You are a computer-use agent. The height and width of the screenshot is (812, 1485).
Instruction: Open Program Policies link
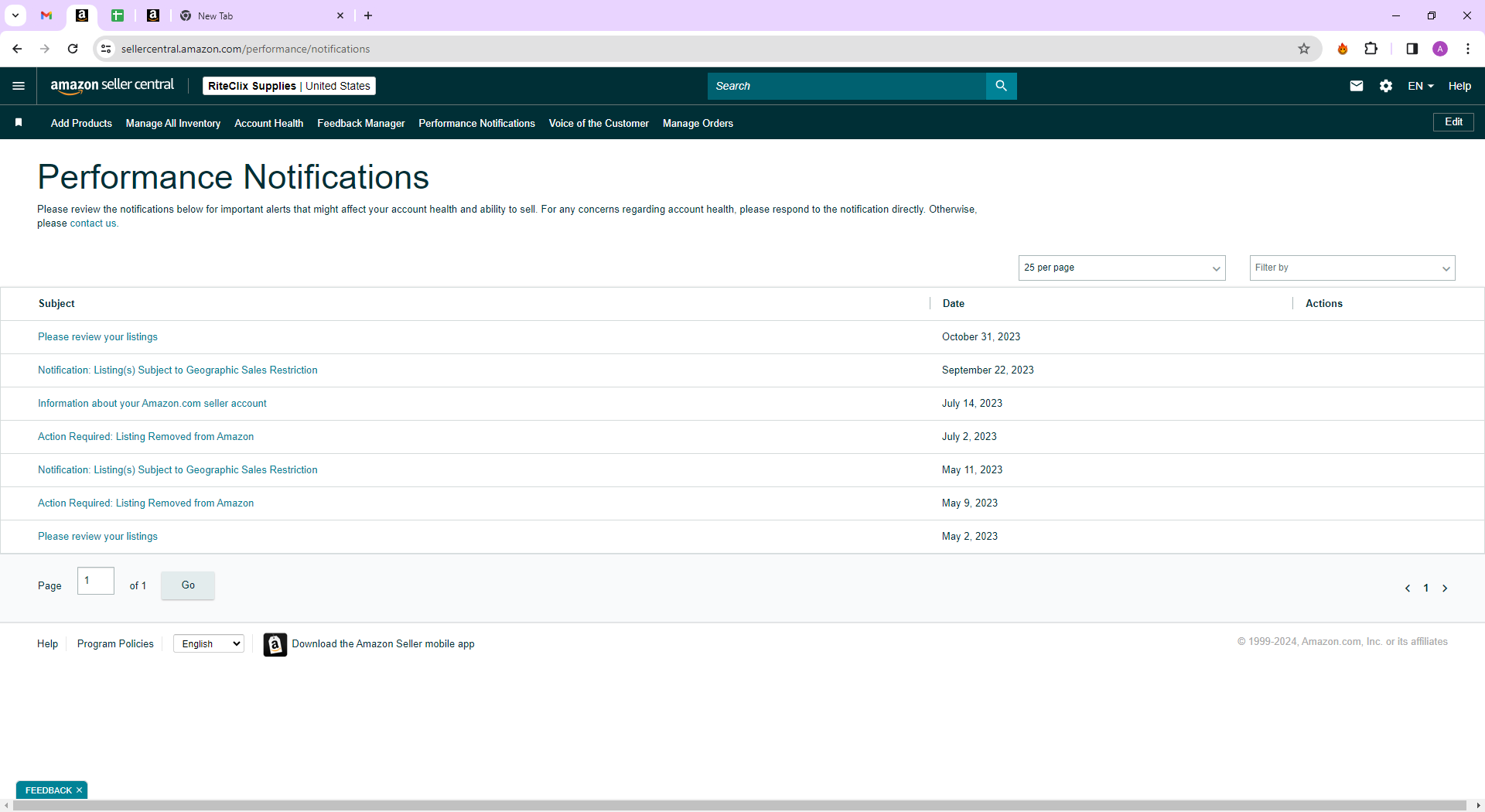[115, 643]
